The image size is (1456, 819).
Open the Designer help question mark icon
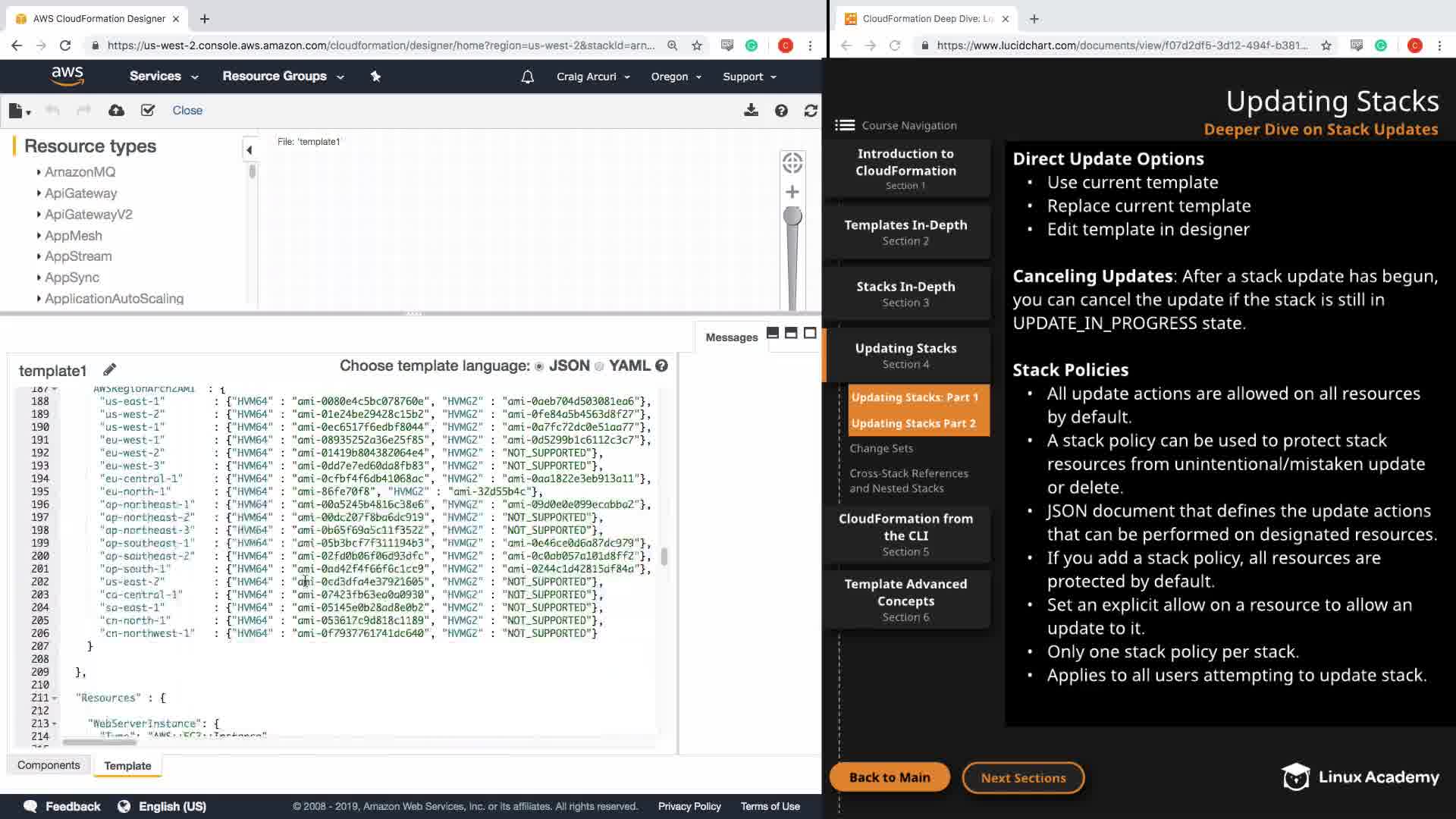[x=781, y=111]
